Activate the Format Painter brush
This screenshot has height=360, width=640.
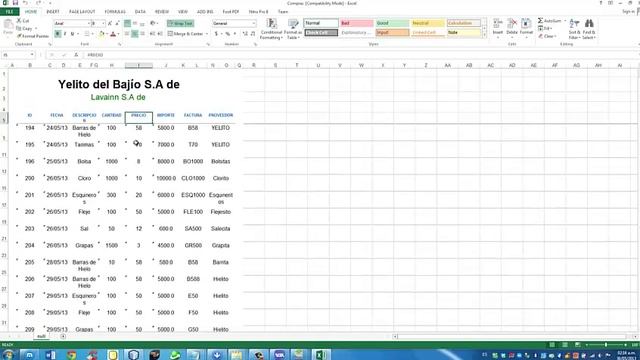point(33,36)
